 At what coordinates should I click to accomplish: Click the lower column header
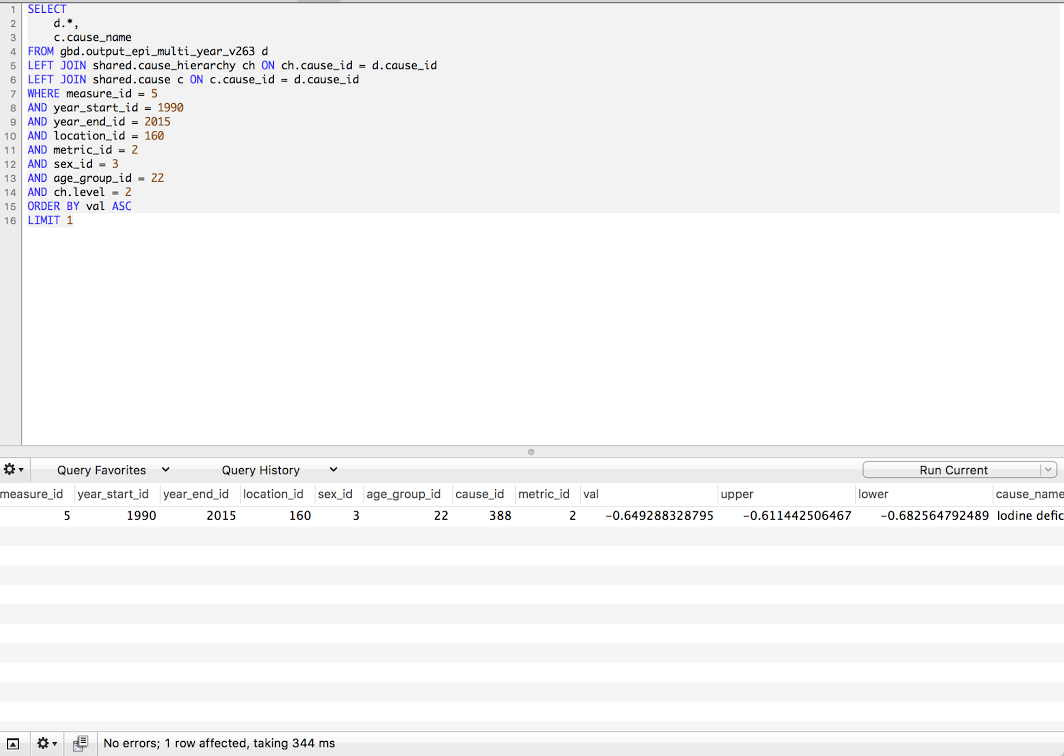[923, 494]
